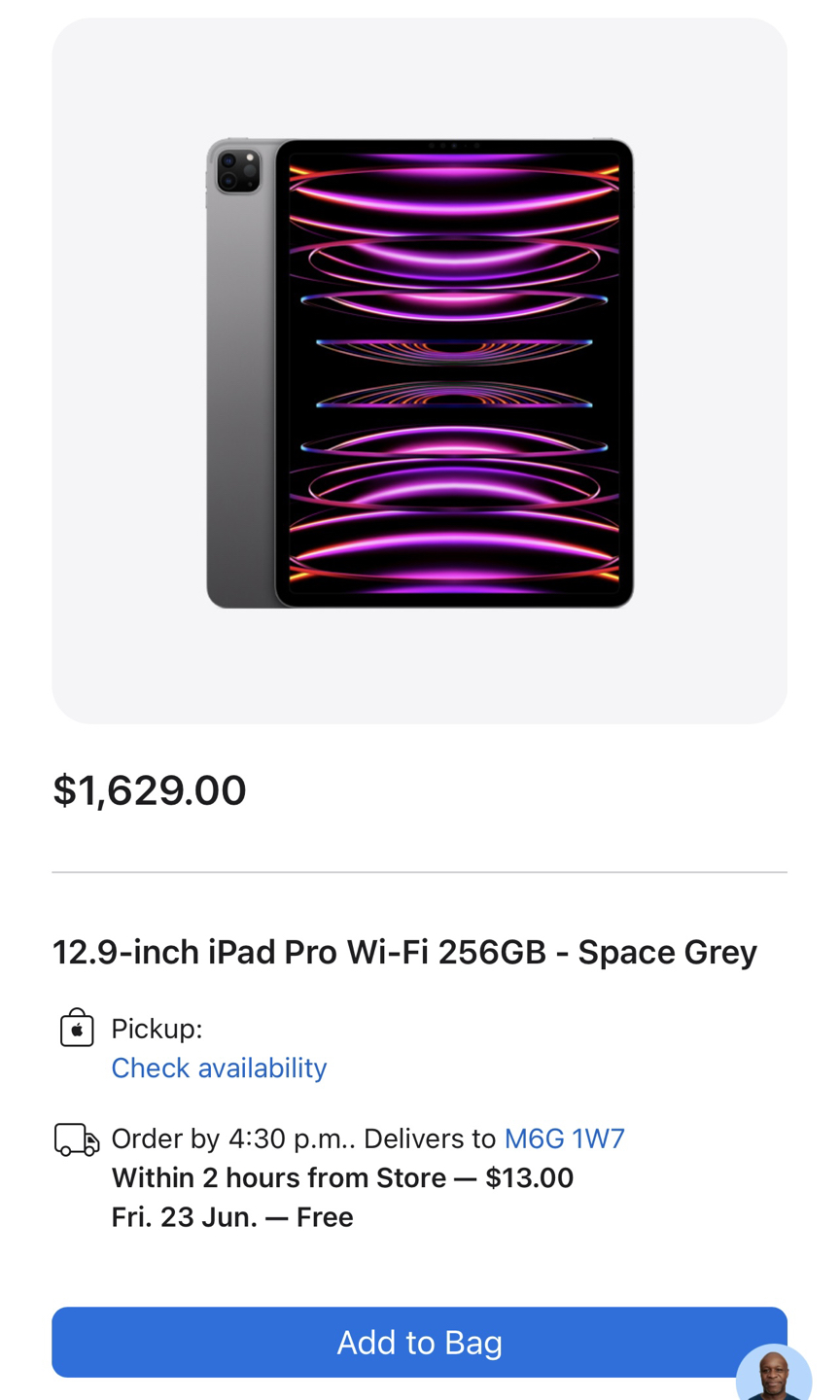Add the iPad Pro to Bag
Image resolution: width=840 pixels, height=1400 pixels.
[419, 1342]
